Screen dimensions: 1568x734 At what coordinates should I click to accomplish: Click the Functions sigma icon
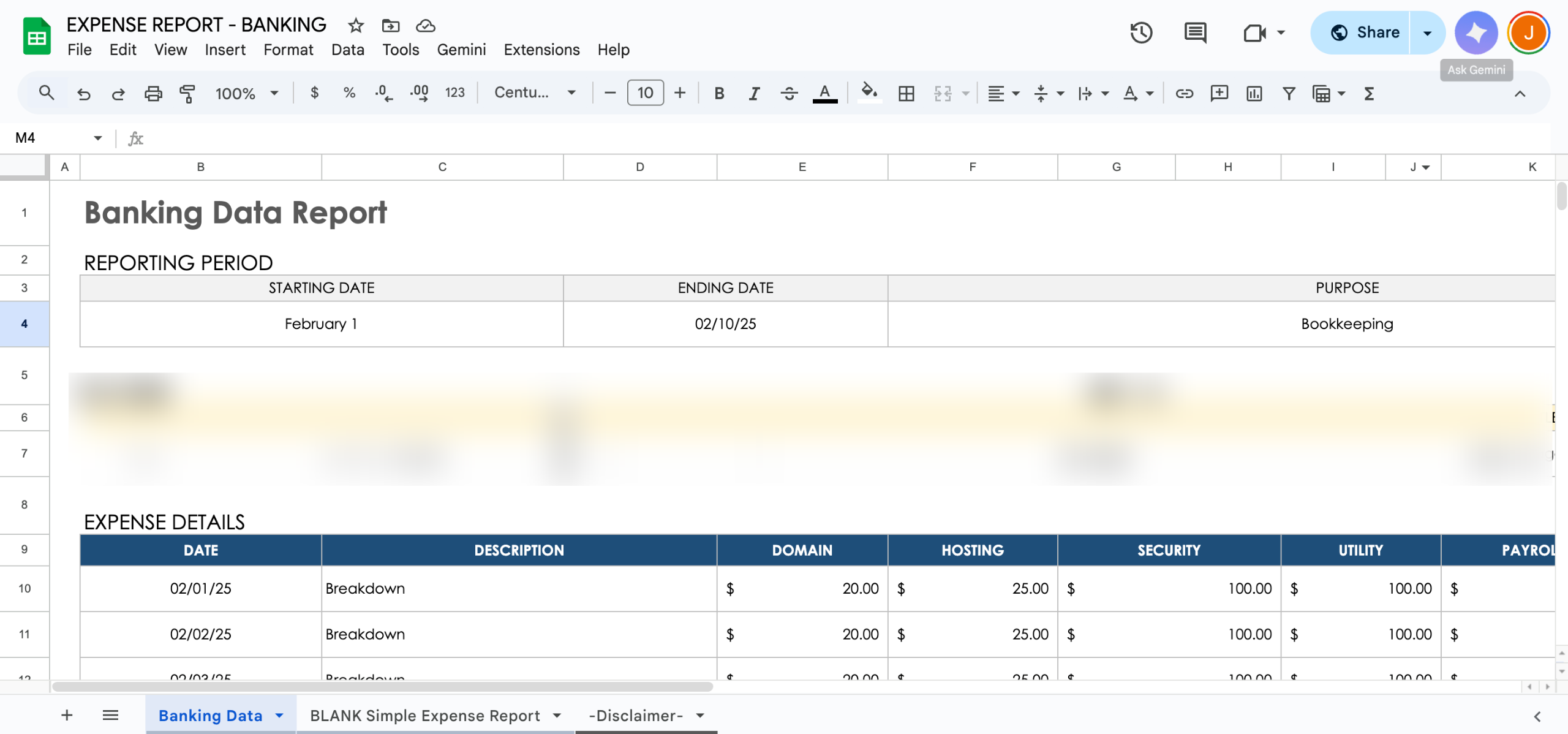tap(1369, 93)
